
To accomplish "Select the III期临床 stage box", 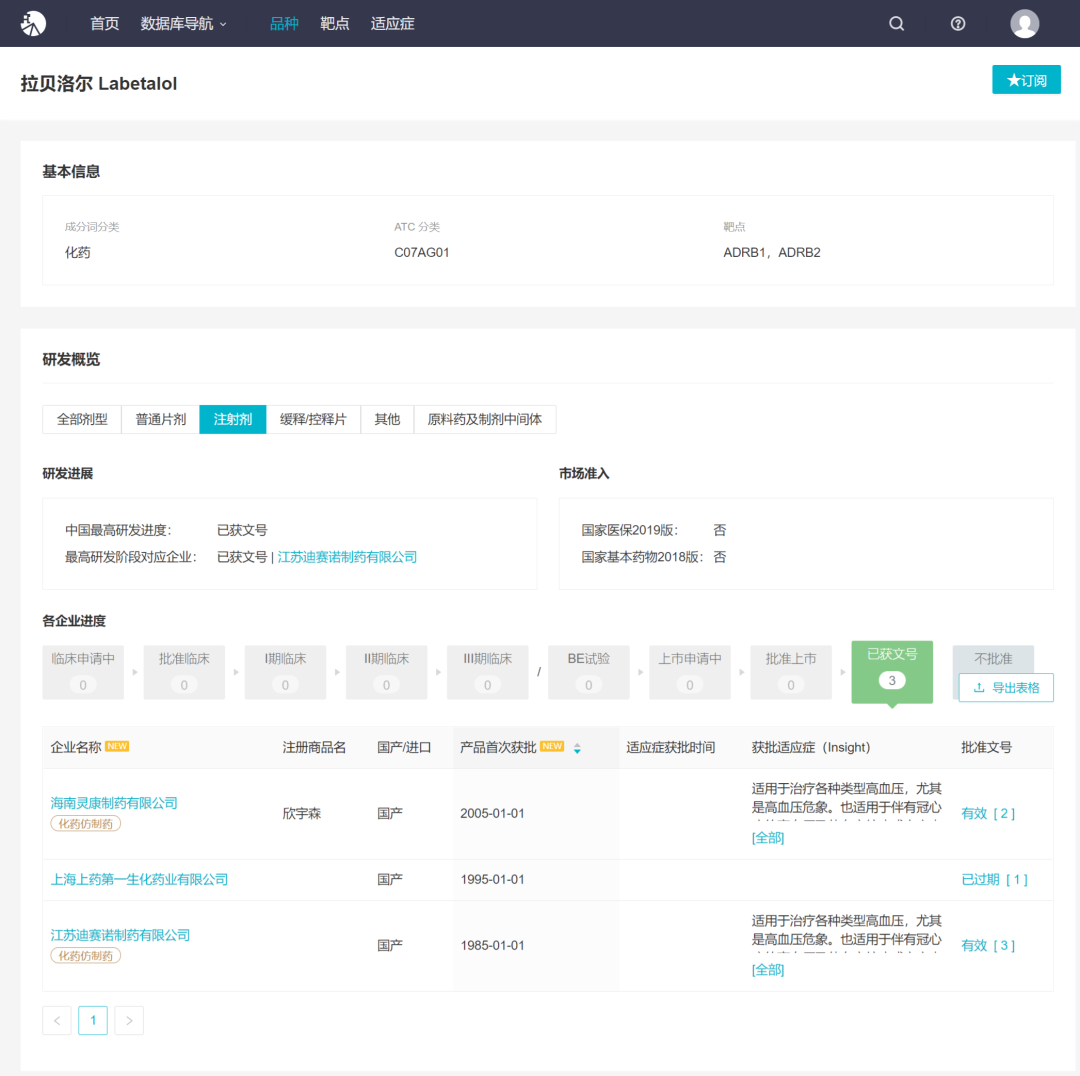I will pyautogui.click(x=488, y=672).
